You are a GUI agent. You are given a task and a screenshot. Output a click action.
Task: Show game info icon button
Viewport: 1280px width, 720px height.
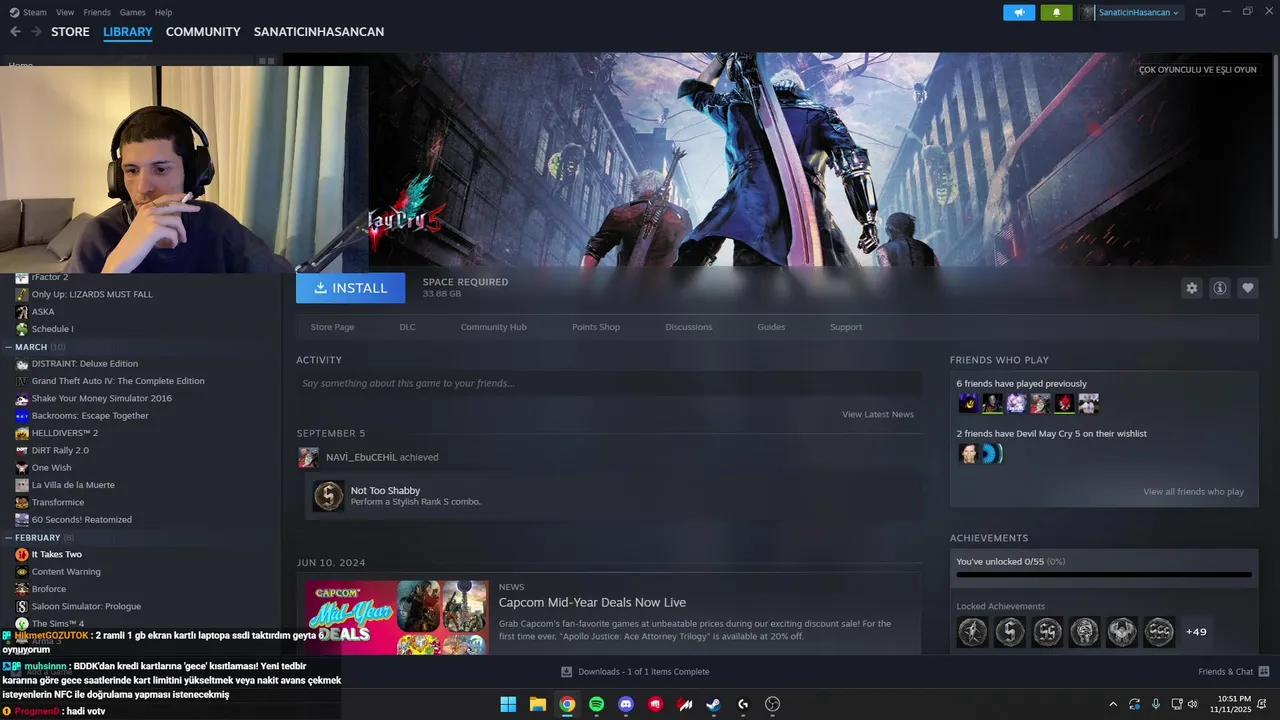tap(1220, 288)
